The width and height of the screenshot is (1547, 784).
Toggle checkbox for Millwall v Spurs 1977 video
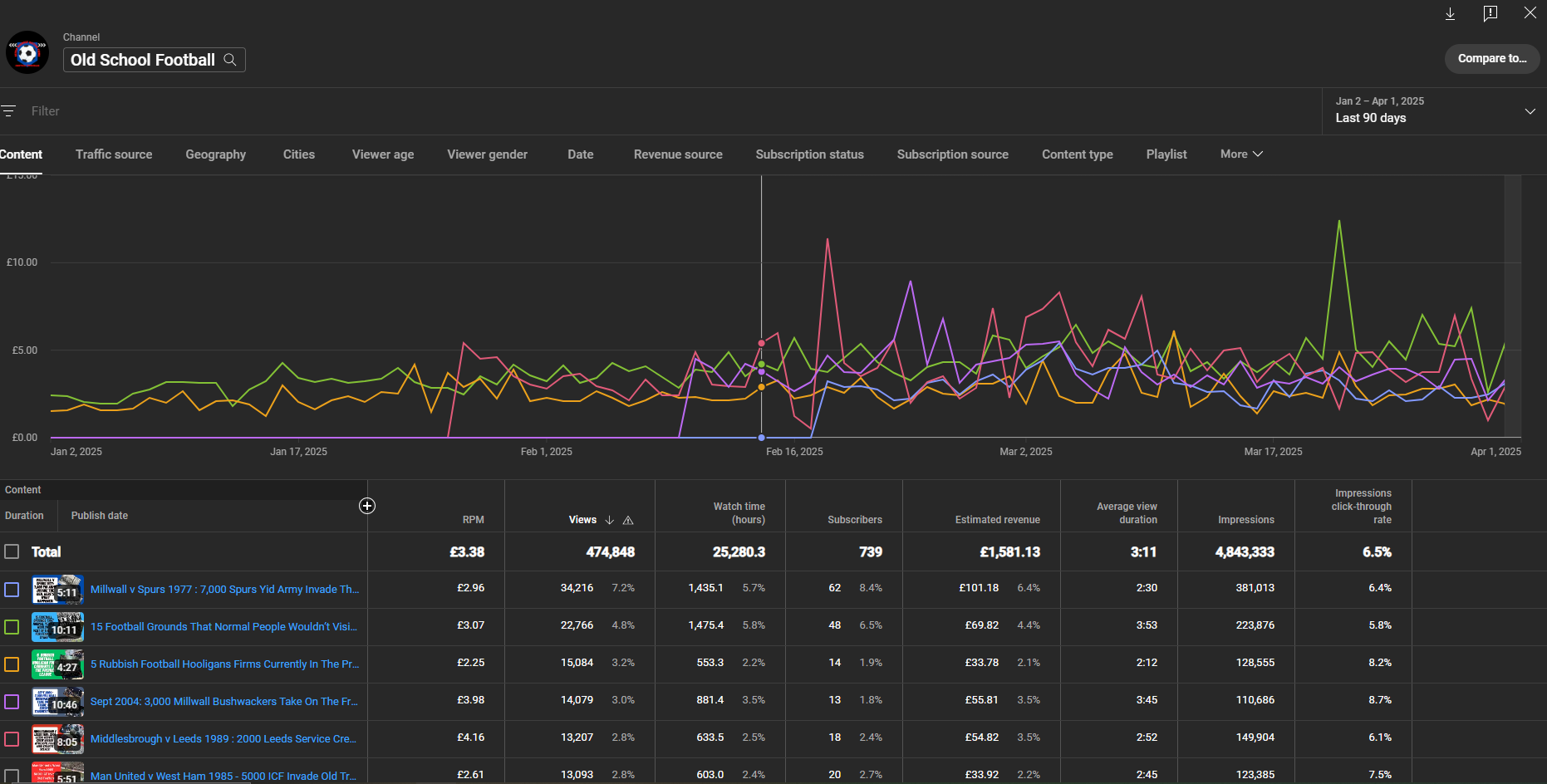[x=12, y=590]
